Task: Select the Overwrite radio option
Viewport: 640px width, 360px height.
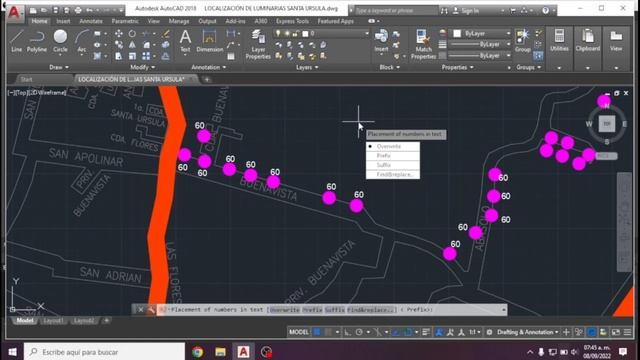Action: (393, 146)
